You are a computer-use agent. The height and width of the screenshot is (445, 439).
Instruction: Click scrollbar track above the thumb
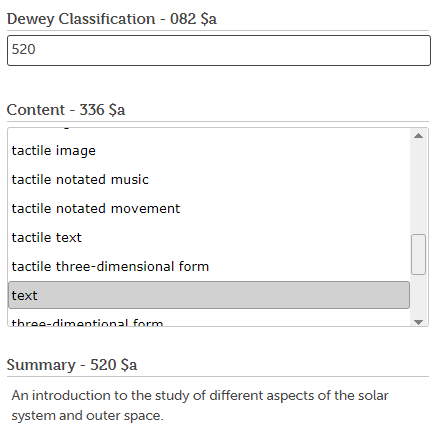[x=418, y=188]
